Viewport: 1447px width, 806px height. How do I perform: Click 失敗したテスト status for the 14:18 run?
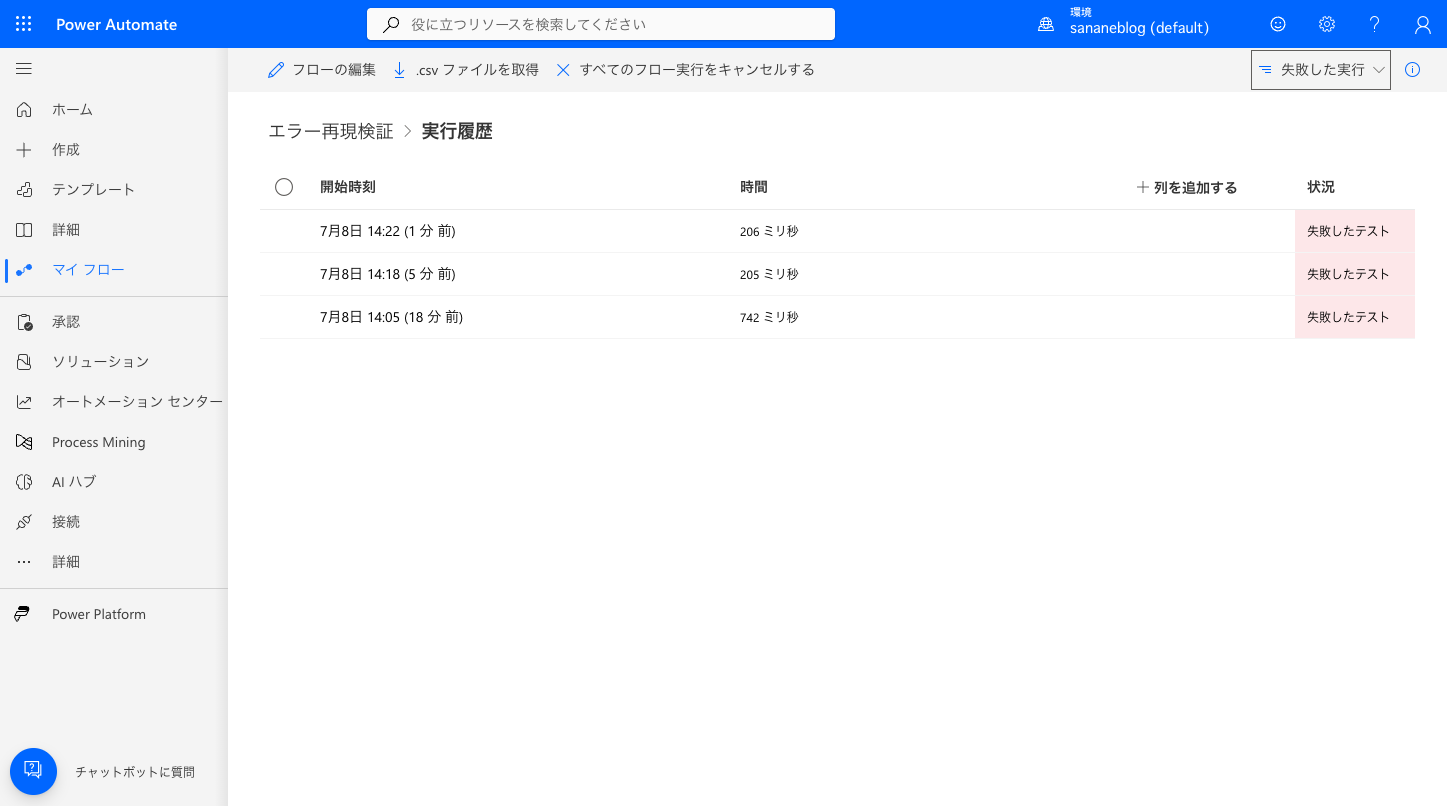click(x=1355, y=274)
